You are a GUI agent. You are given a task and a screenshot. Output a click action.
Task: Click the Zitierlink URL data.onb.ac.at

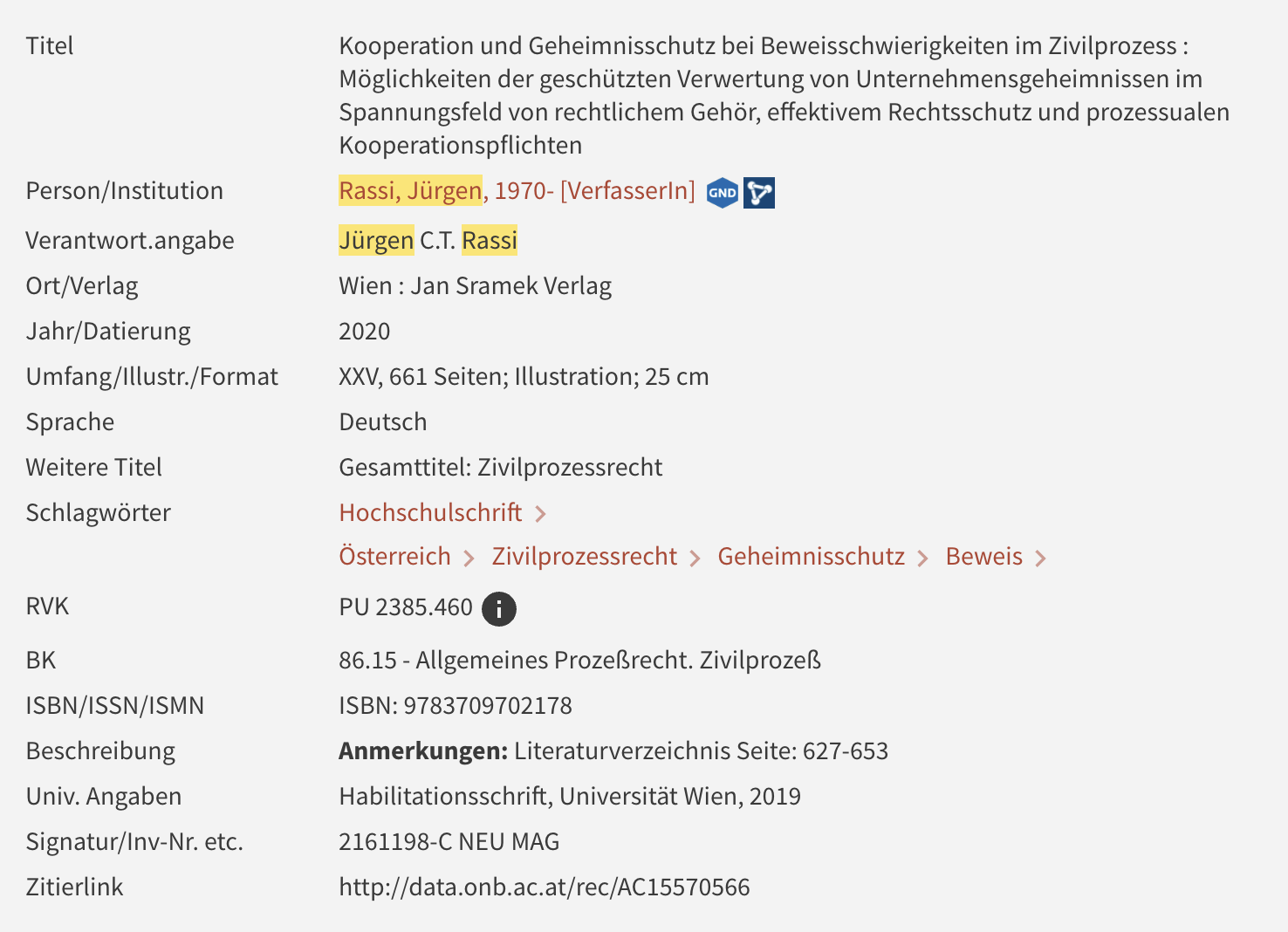(545, 887)
